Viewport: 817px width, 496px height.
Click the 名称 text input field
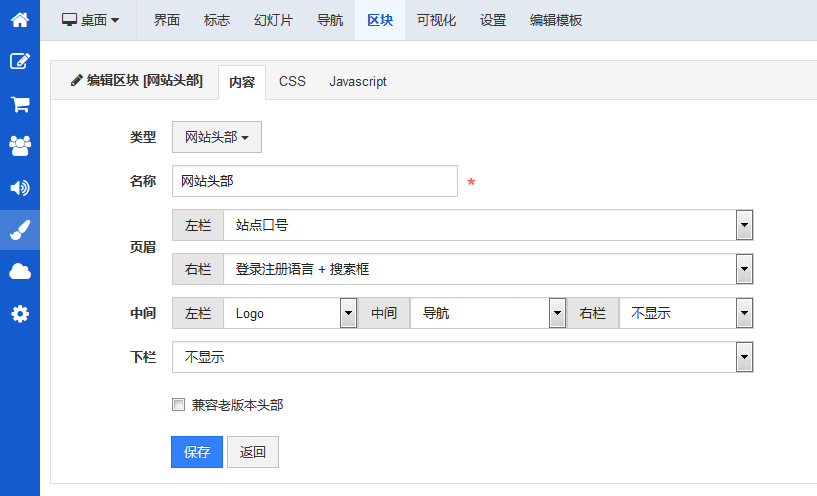[314, 182]
